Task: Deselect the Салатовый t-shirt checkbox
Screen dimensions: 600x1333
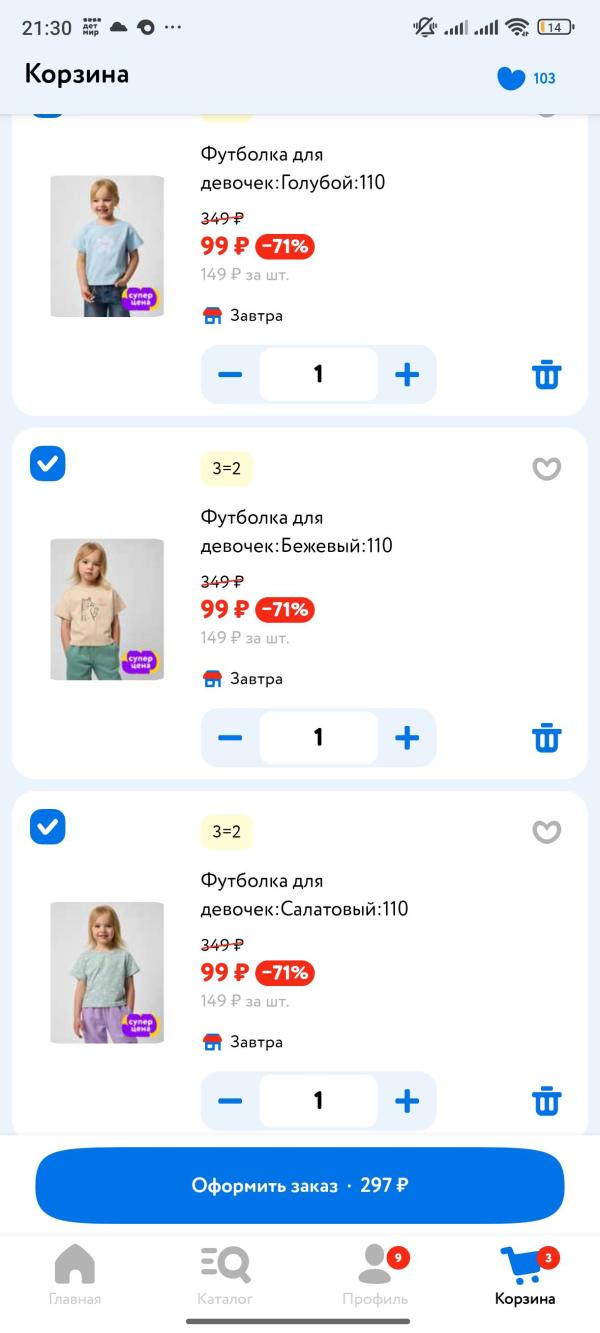Action: pyautogui.click(x=48, y=827)
